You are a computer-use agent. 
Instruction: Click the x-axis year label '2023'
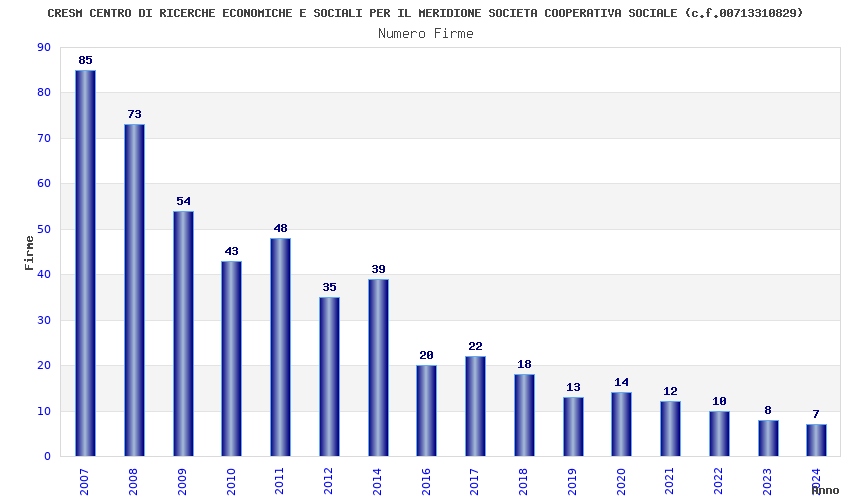pos(767,482)
